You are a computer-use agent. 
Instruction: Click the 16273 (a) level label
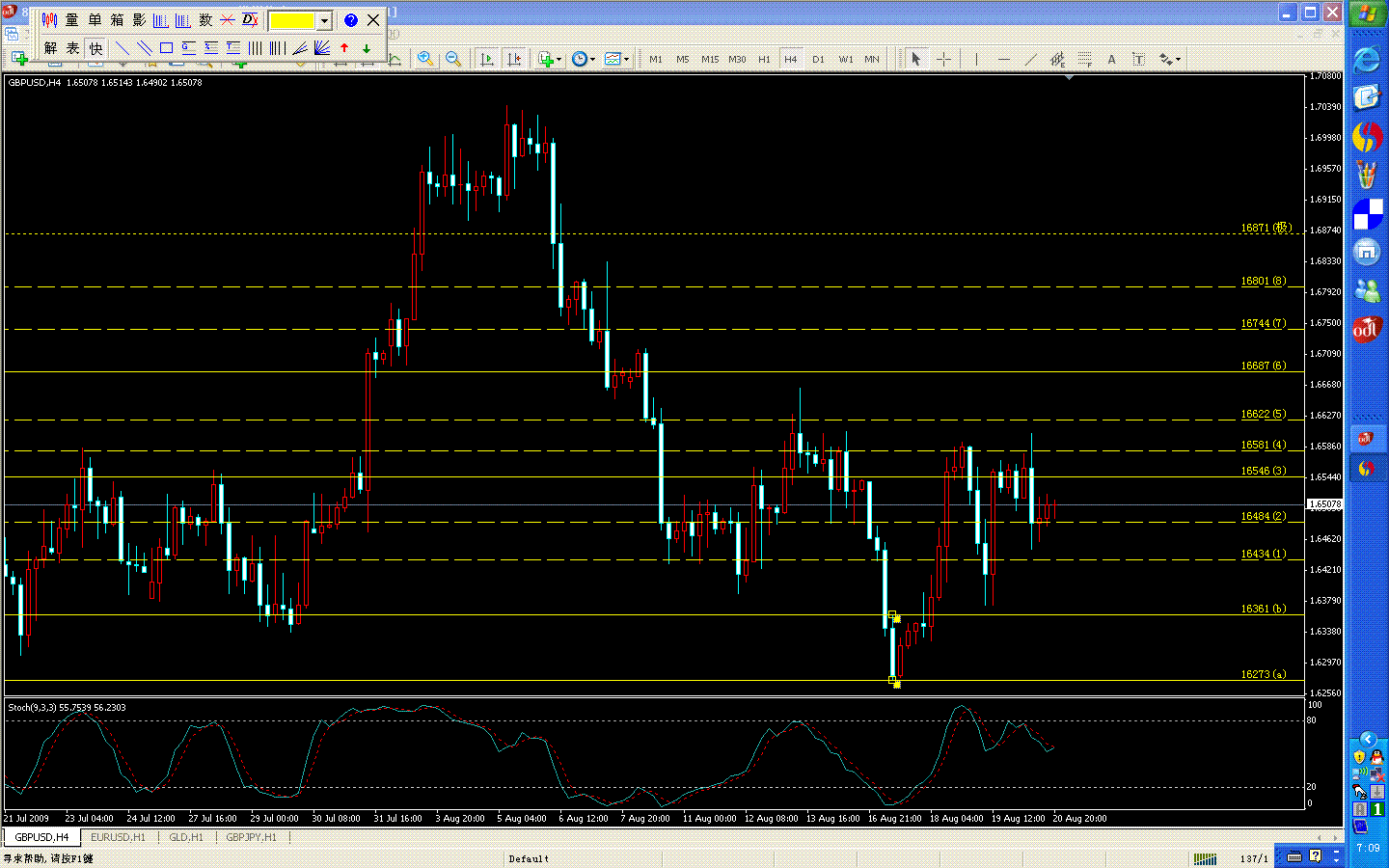coord(1264,674)
